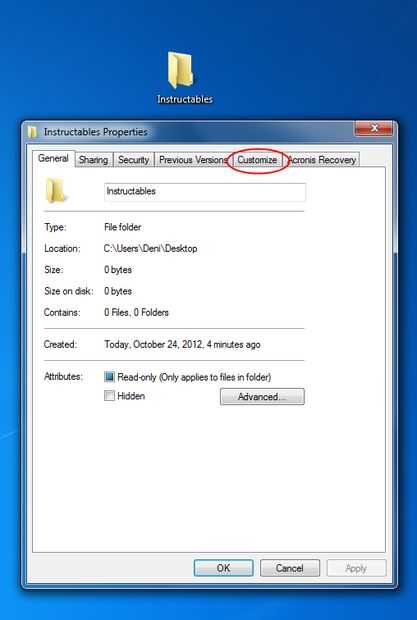Confirm with the OK button
The image size is (417, 620).
tap(224, 568)
